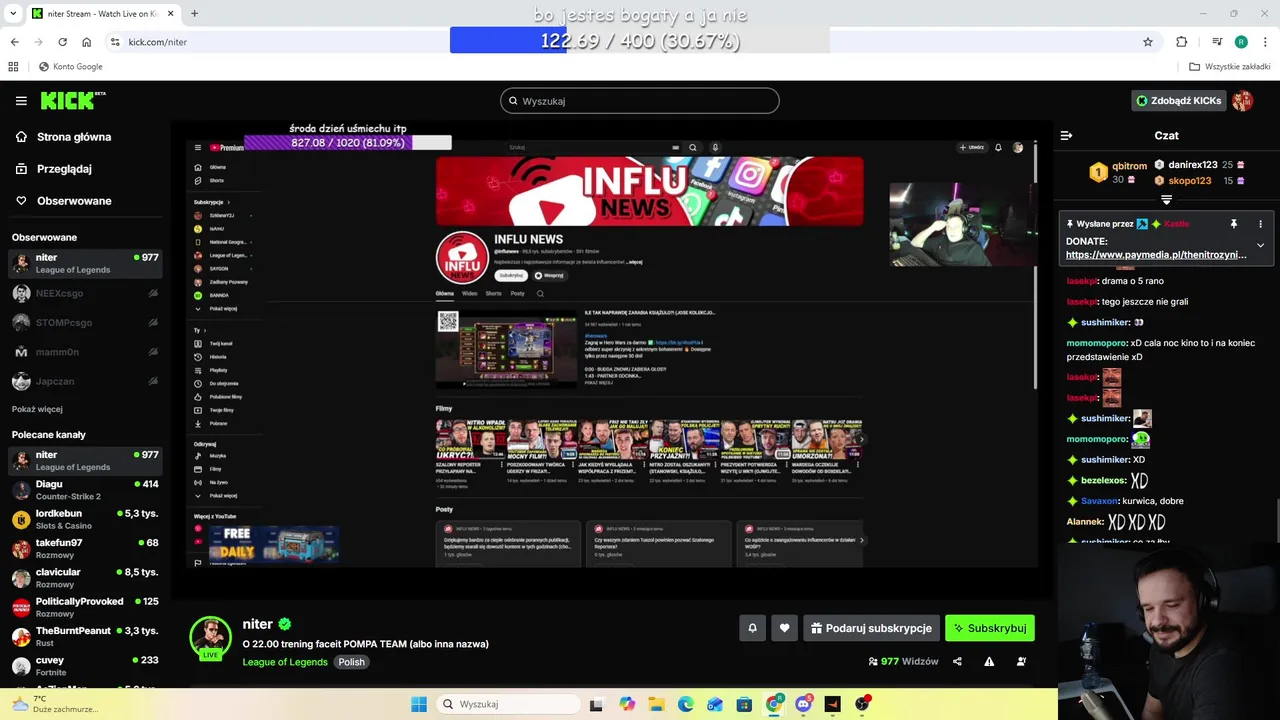Open Chrome media control icon
The image size is (1280, 720).
click(1217, 42)
